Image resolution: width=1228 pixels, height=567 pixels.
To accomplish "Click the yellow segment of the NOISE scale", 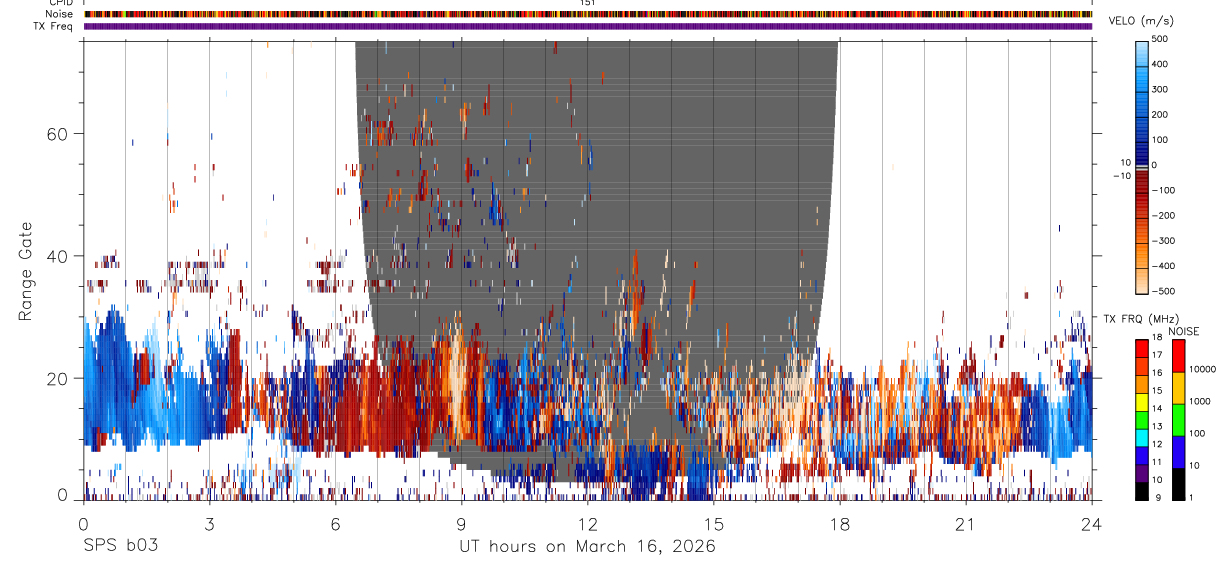I will 1179,388.
